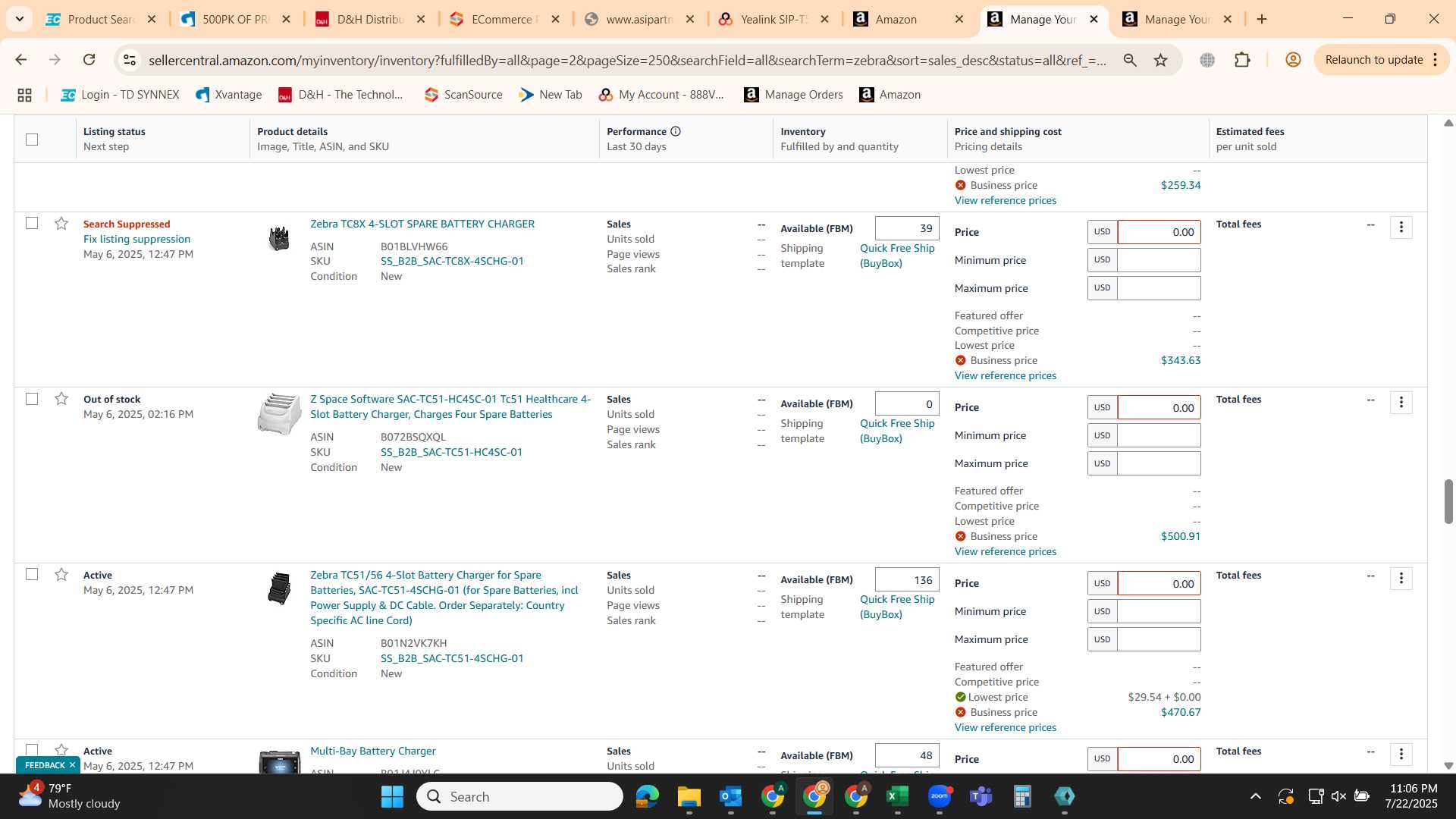The height and width of the screenshot is (819, 1456).
Task: Bookmark this page with the star icon
Action: click(x=1160, y=60)
